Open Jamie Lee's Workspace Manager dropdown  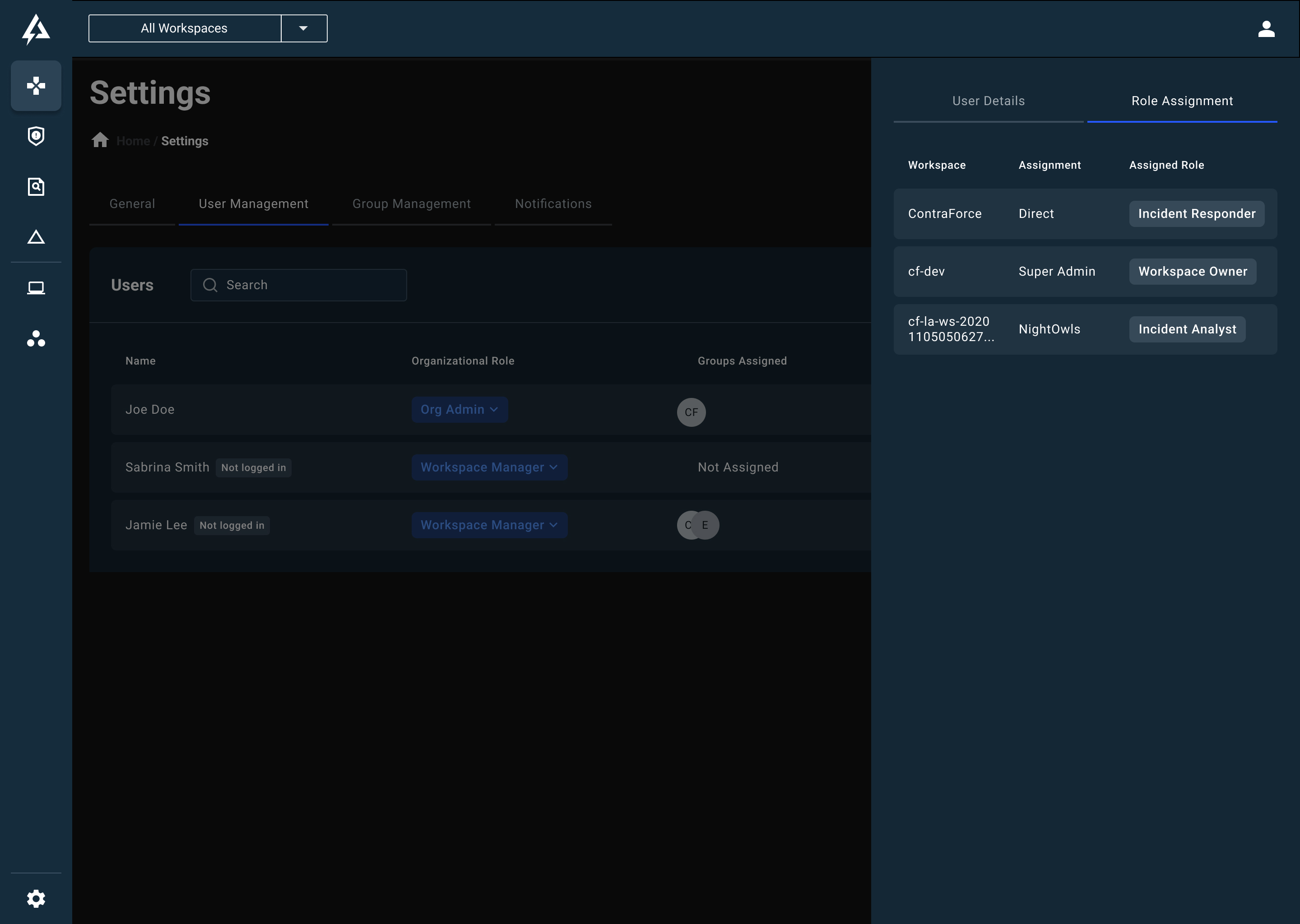[x=489, y=525]
